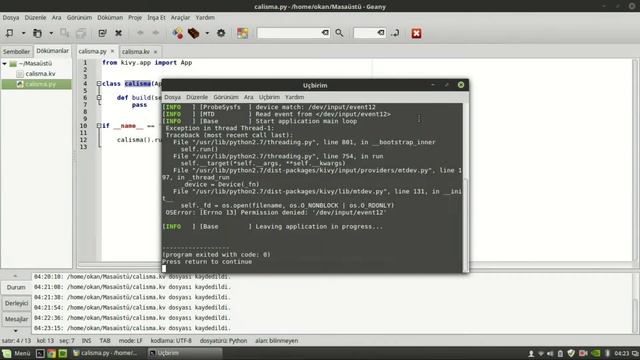This screenshot has width=640, height=360.
Task: Click the Run gear toolbar icon
Action: pos(221,33)
